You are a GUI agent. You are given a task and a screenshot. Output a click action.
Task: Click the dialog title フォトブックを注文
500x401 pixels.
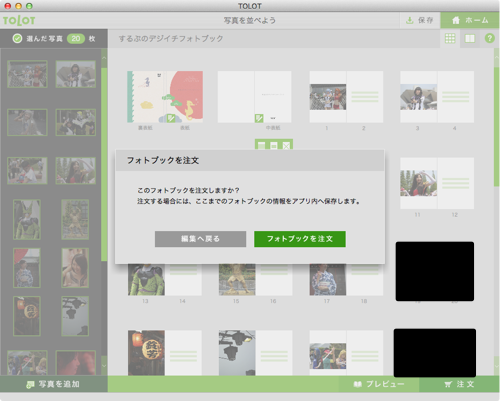(163, 161)
